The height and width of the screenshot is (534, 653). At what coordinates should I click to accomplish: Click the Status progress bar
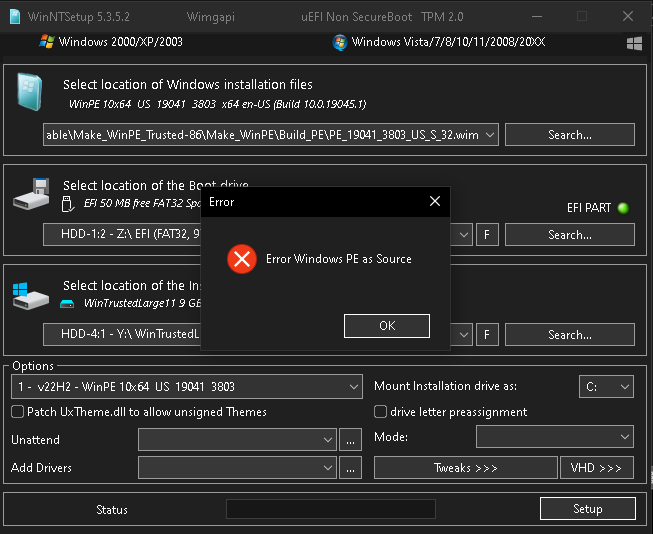pyautogui.click(x=330, y=509)
